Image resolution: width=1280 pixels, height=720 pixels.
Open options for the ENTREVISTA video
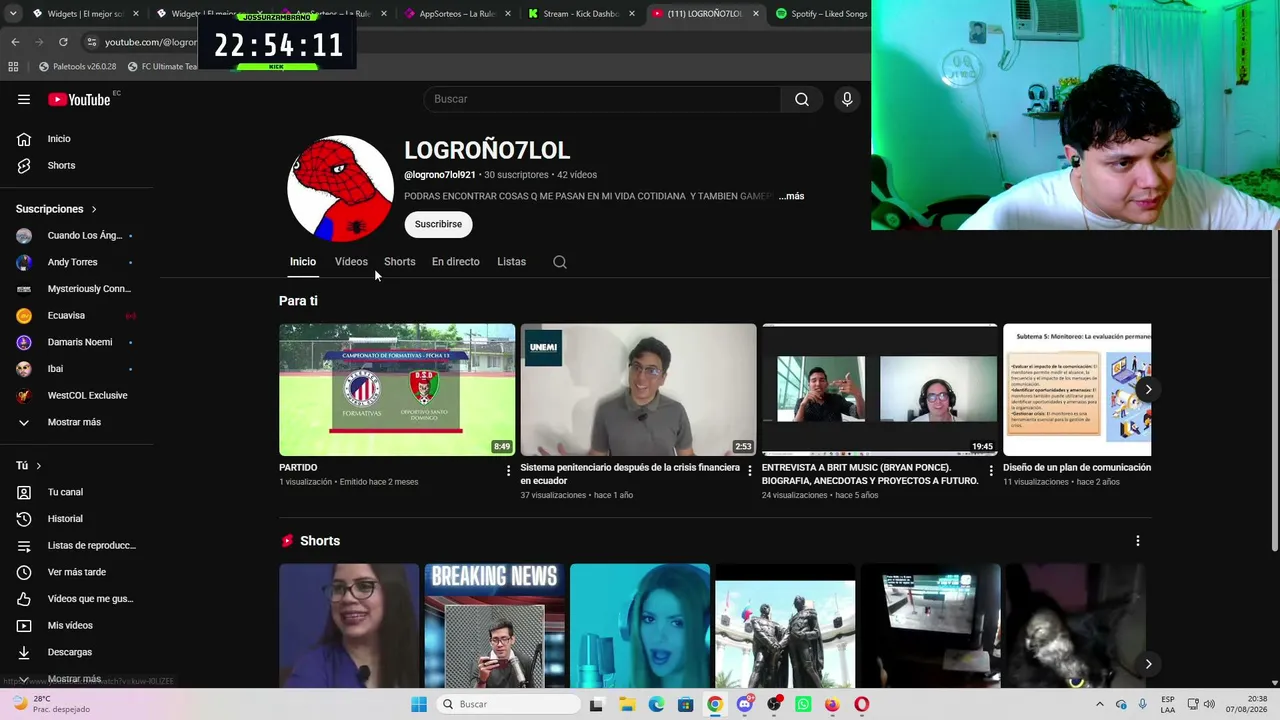click(x=991, y=470)
